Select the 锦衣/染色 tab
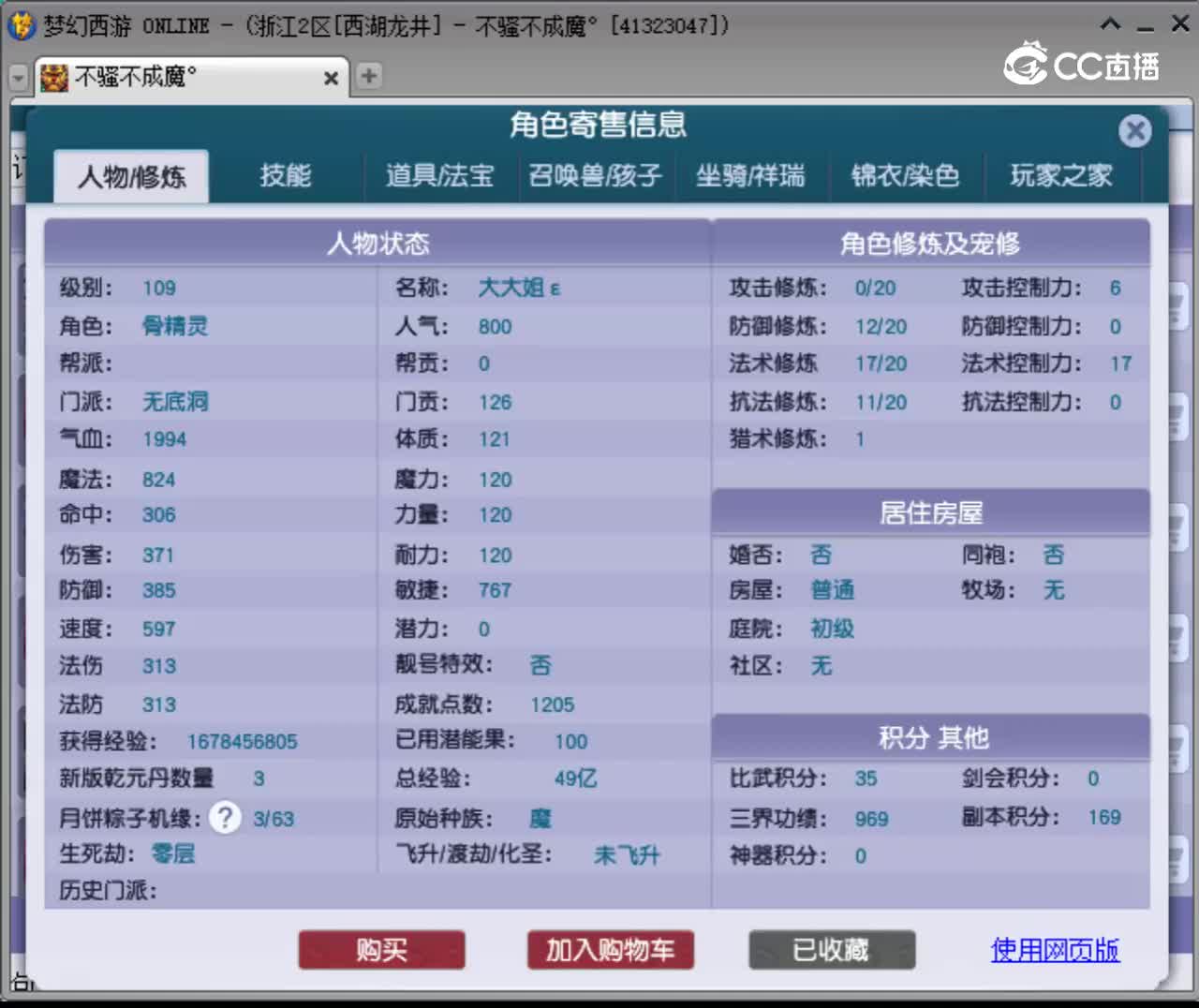Viewport: 1199px width, 1008px height. pyautogui.click(x=905, y=175)
